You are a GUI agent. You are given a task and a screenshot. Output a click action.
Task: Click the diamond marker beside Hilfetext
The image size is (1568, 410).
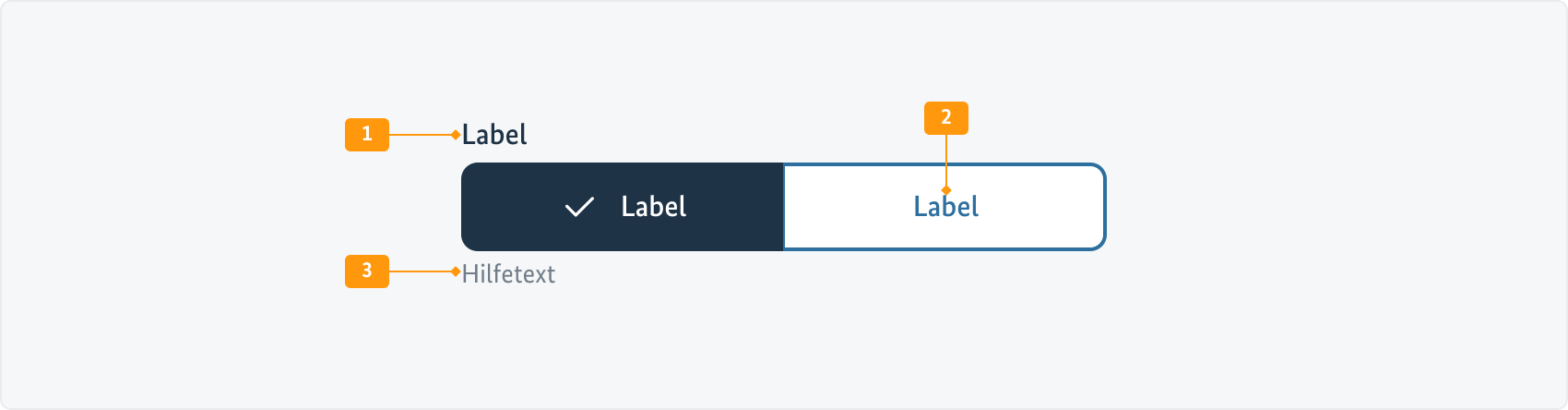point(456,271)
